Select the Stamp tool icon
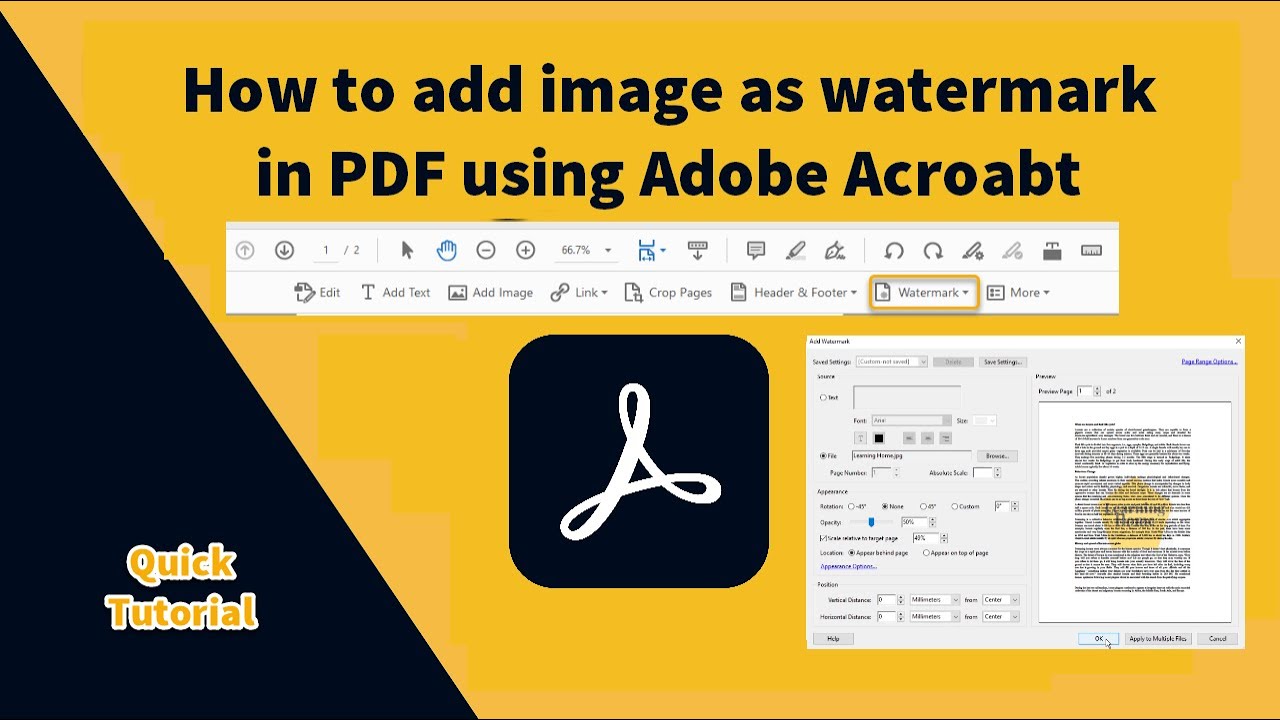The width and height of the screenshot is (1280, 720). [x=1052, y=251]
